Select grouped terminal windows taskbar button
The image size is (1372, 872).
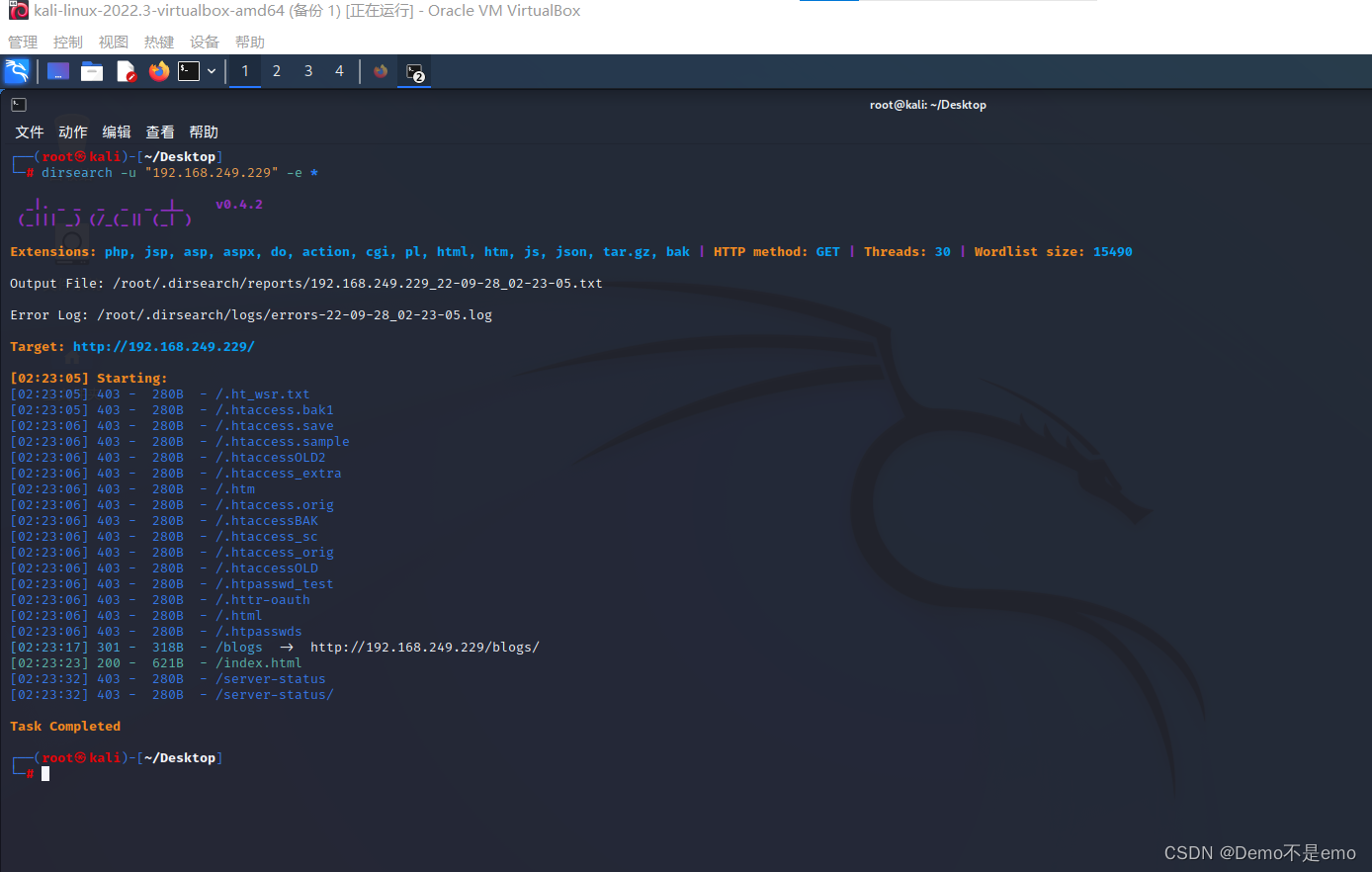tap(415, 71)
